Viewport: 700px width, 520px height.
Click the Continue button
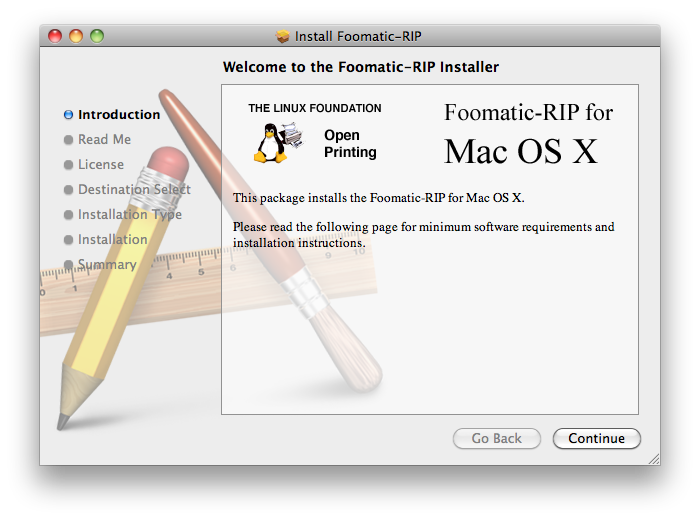tap(596, 438)
